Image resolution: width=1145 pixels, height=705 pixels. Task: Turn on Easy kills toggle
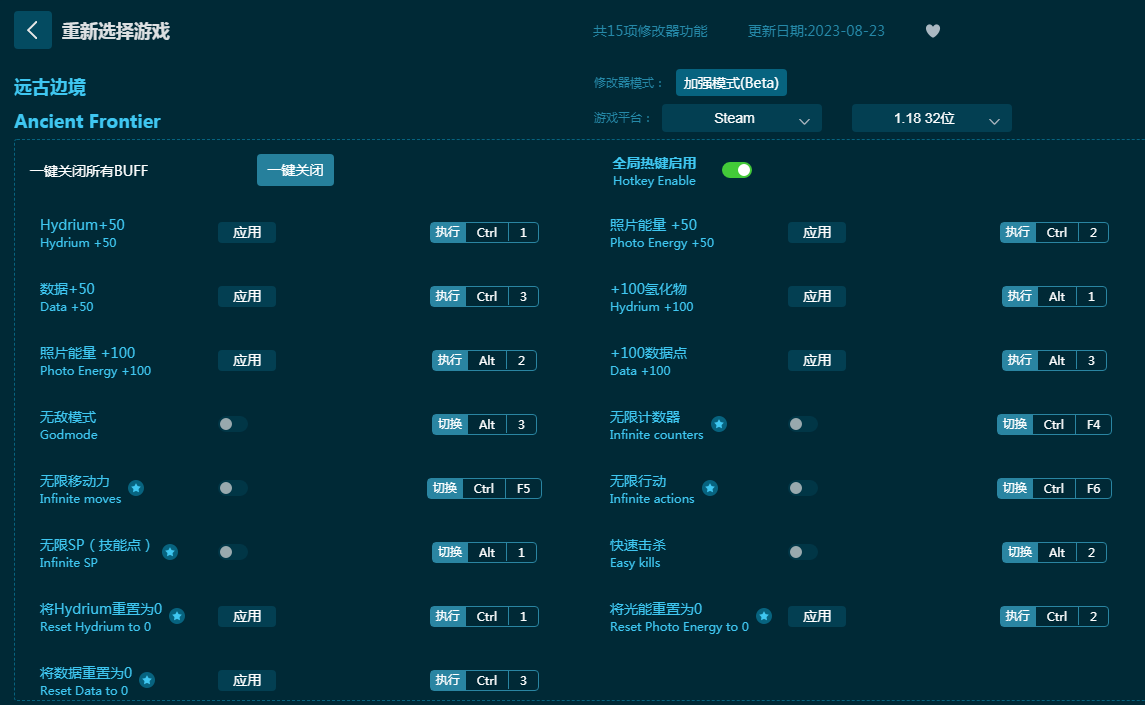802,552
